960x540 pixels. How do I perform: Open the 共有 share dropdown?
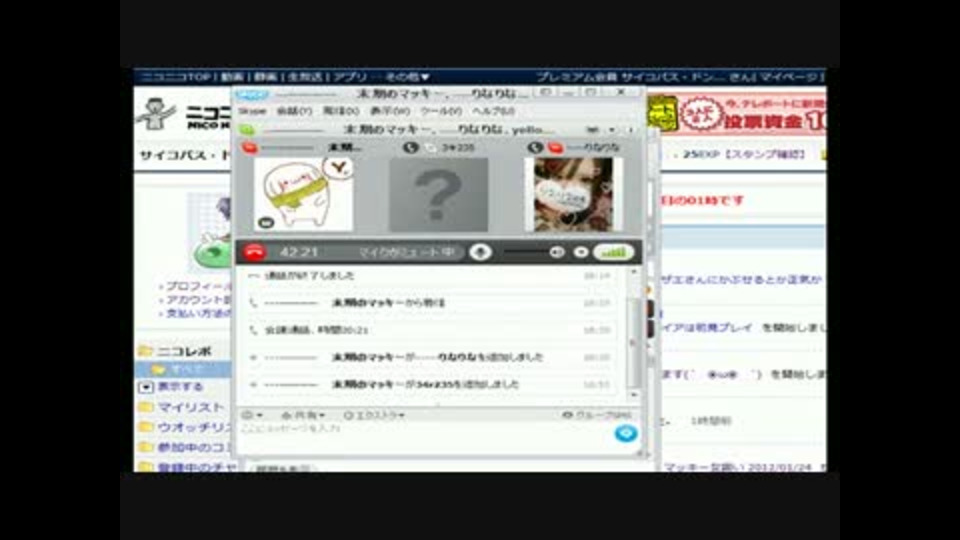click(x=302, y=415)
